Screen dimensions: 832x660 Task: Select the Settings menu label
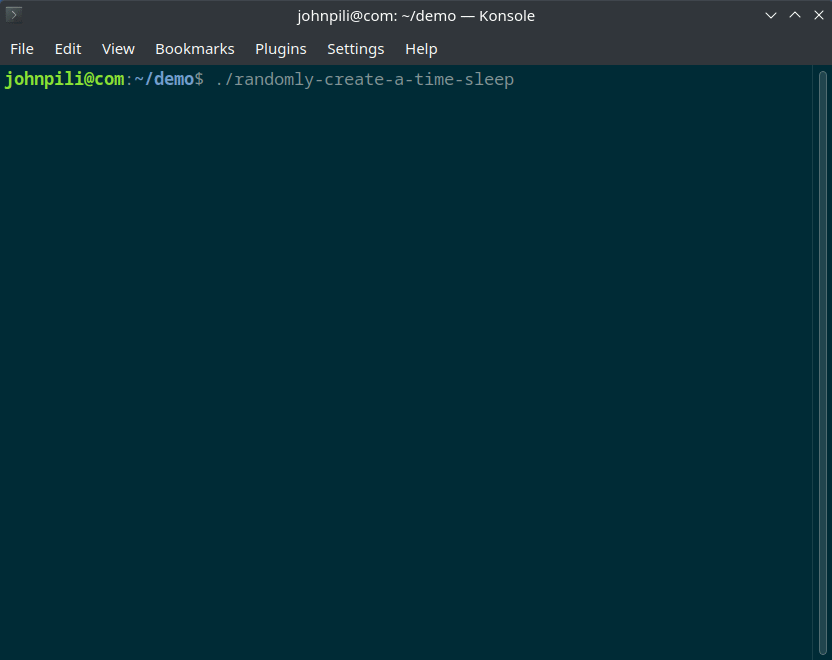(355, 48)
